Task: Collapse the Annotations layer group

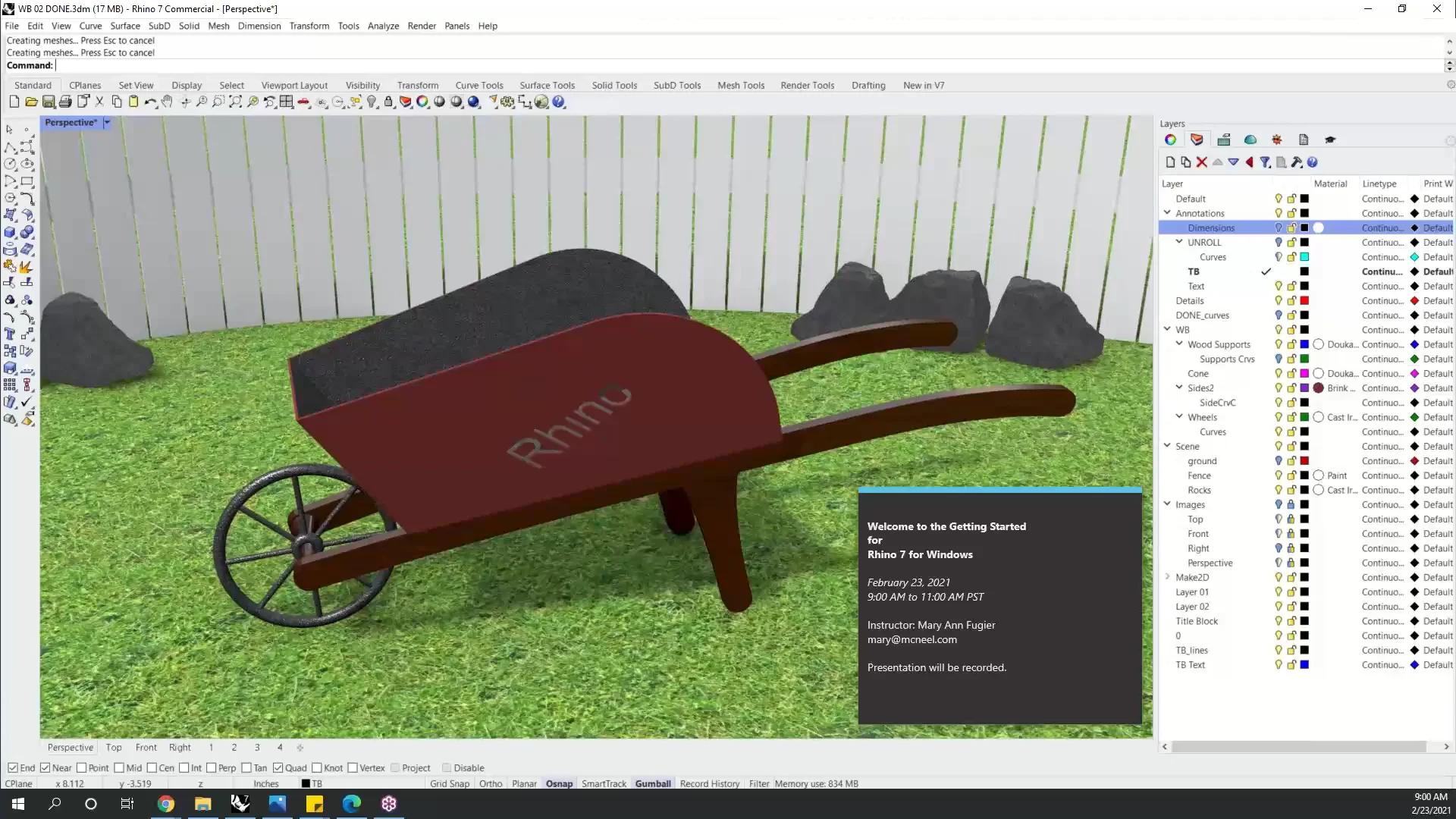Action: [1168, 213]
